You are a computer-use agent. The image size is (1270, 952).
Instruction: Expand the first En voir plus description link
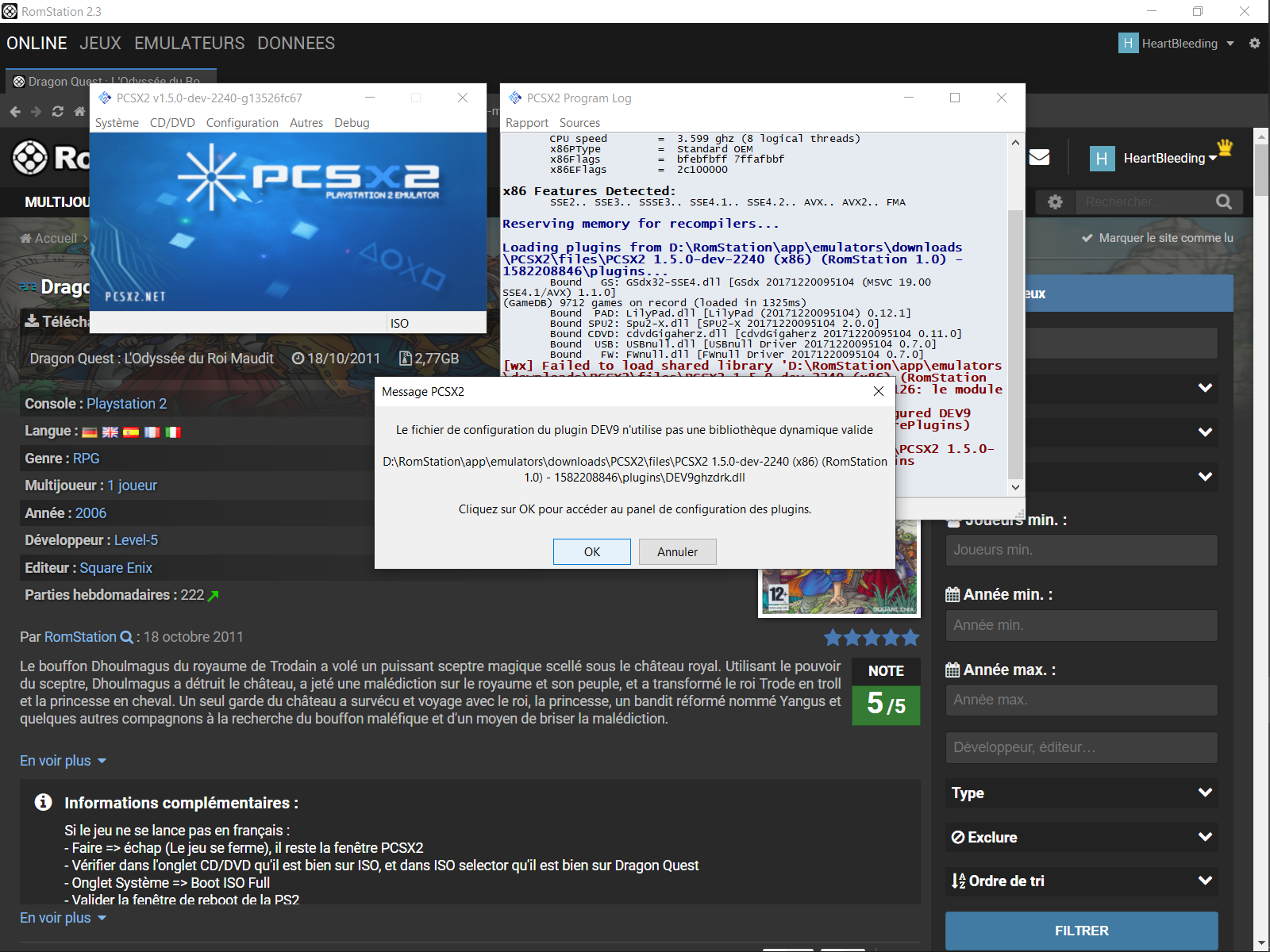(x=63, y=761)
